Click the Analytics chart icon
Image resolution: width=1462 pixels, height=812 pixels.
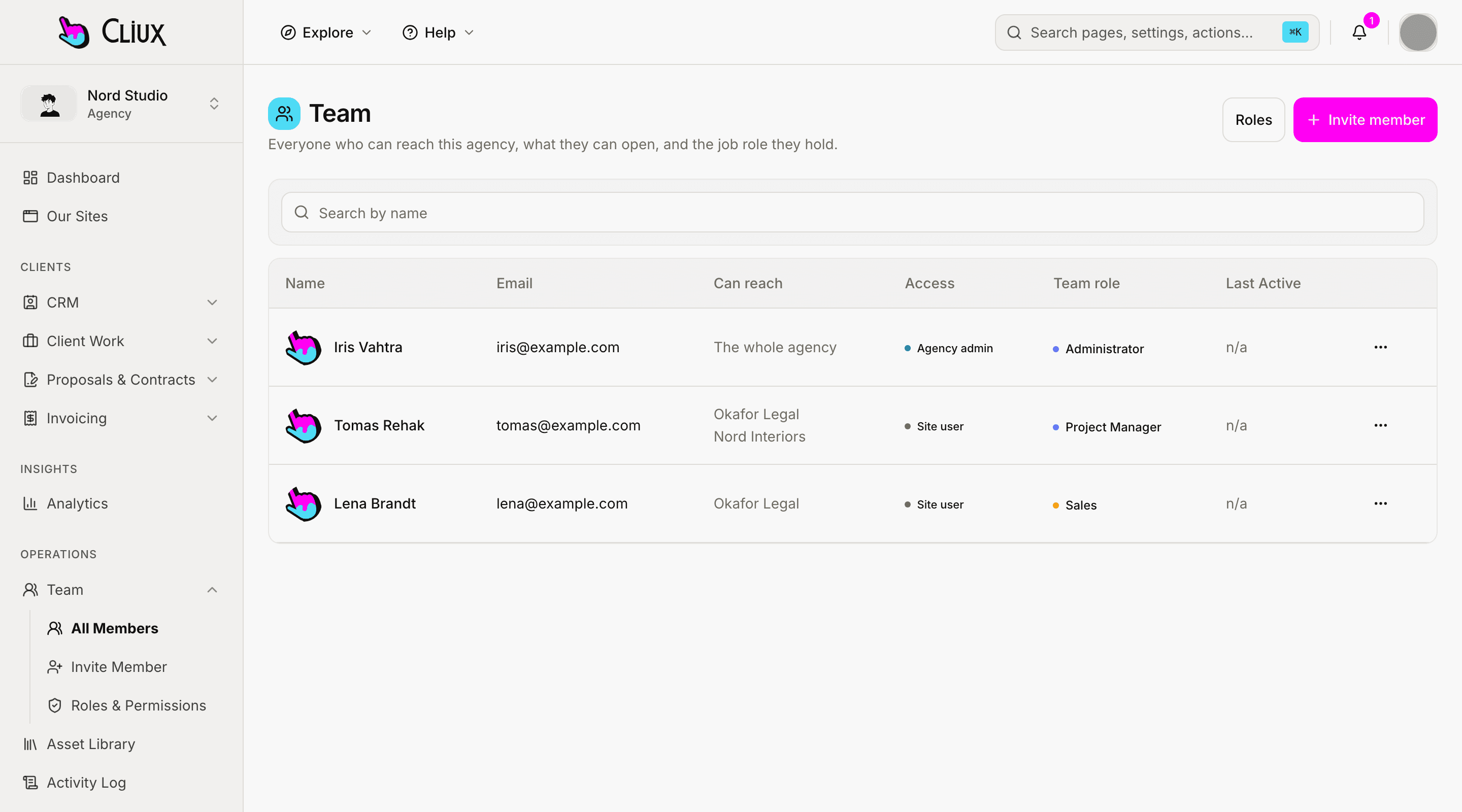click(x=30, y=503)
